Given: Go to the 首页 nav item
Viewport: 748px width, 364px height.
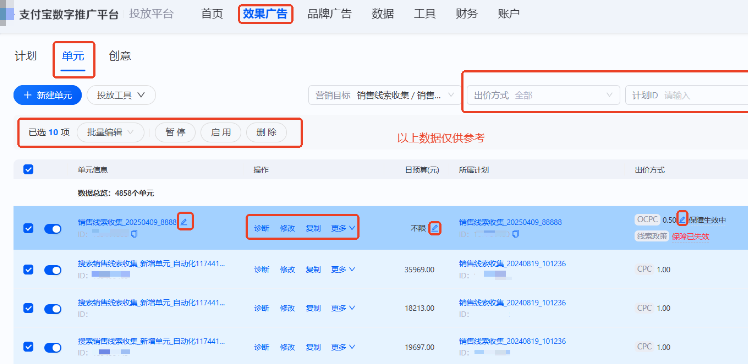Looking at the screenshot, I should point(212,14).
